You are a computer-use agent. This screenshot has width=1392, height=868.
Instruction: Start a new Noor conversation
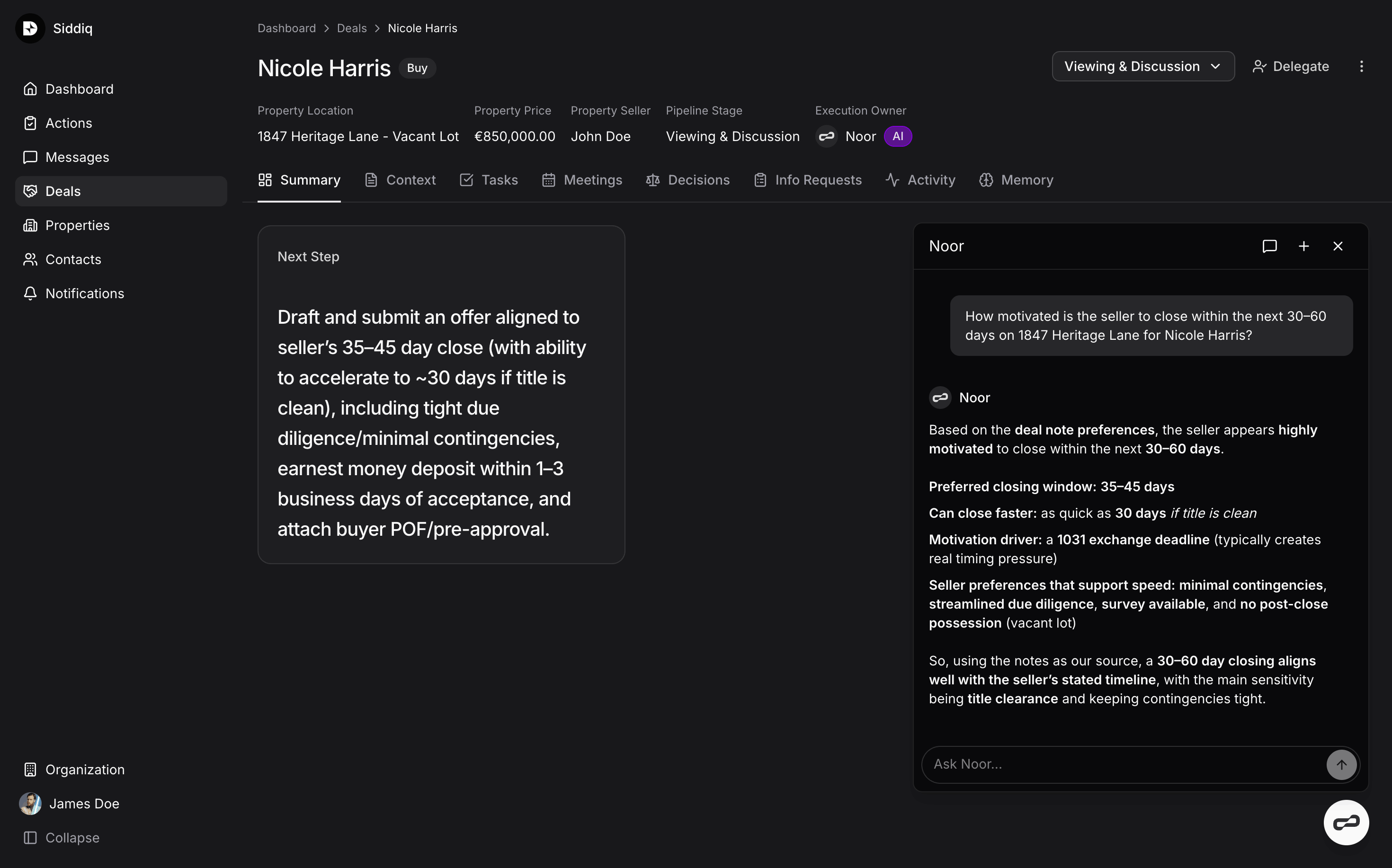[1303, 246]
